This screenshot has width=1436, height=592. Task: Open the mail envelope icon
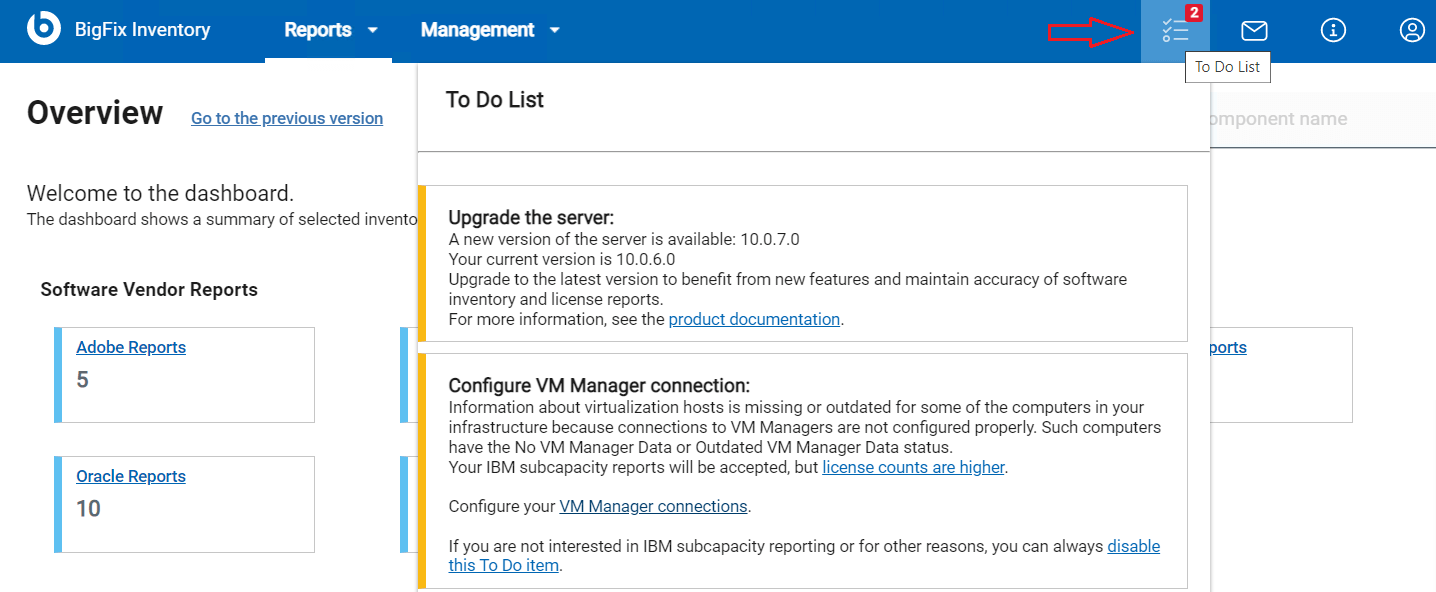1254,31
